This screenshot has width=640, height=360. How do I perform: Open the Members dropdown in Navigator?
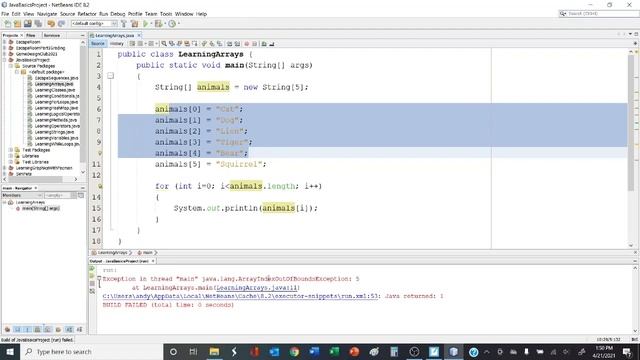coord(22,196)
